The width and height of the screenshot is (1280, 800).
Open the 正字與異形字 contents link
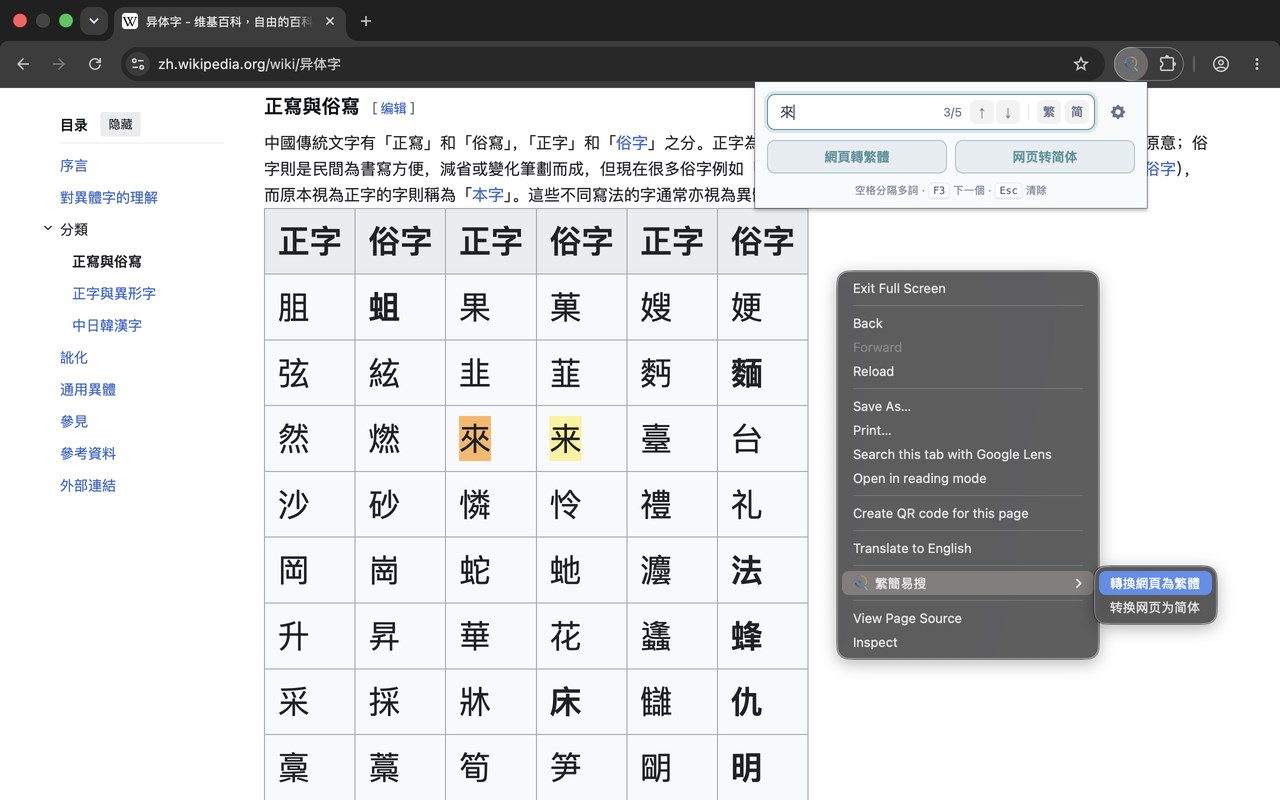click(114, 293)
